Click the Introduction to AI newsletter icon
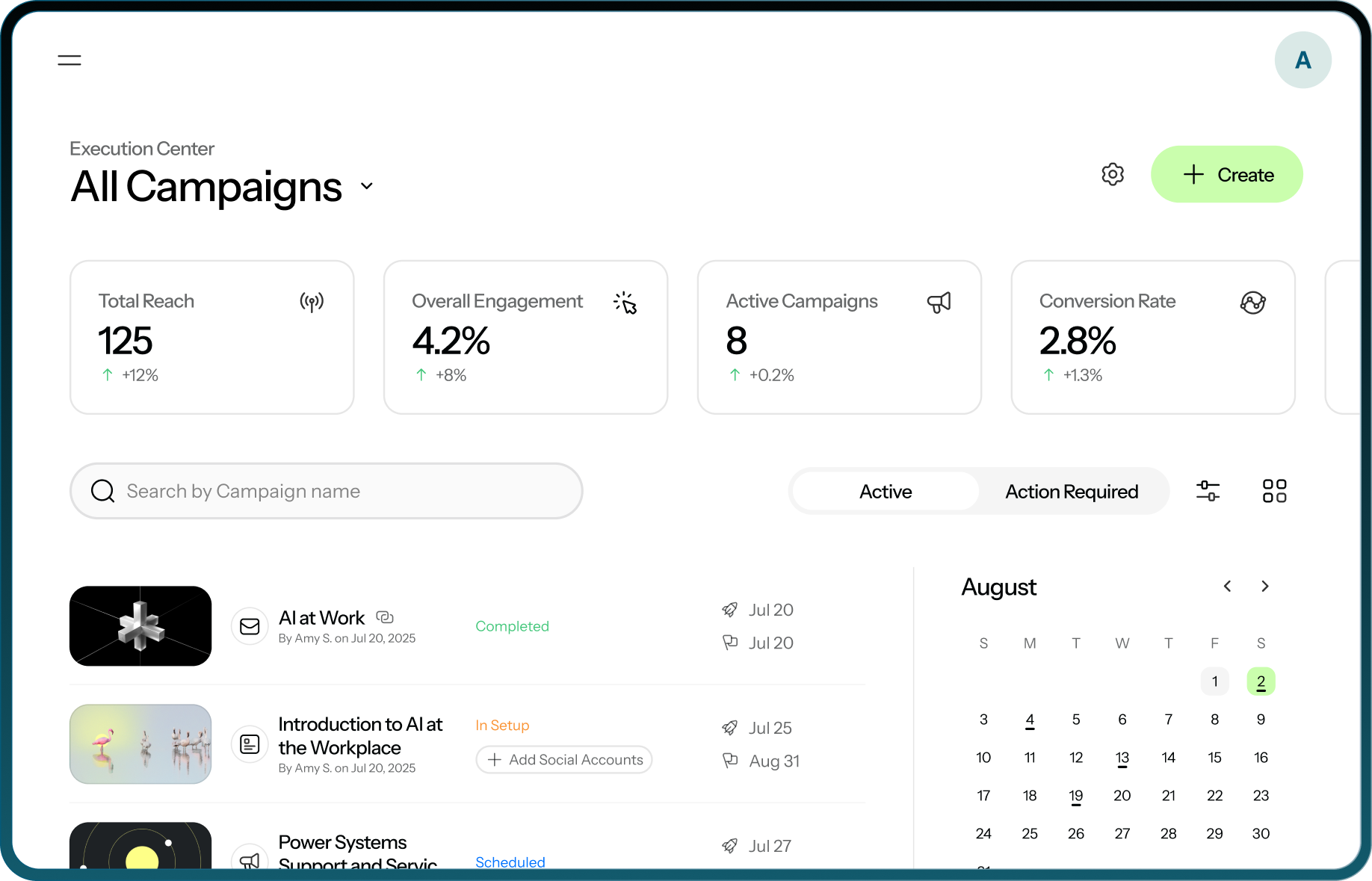This screenshot has height=881, width=1372. (x=250, y=744)
